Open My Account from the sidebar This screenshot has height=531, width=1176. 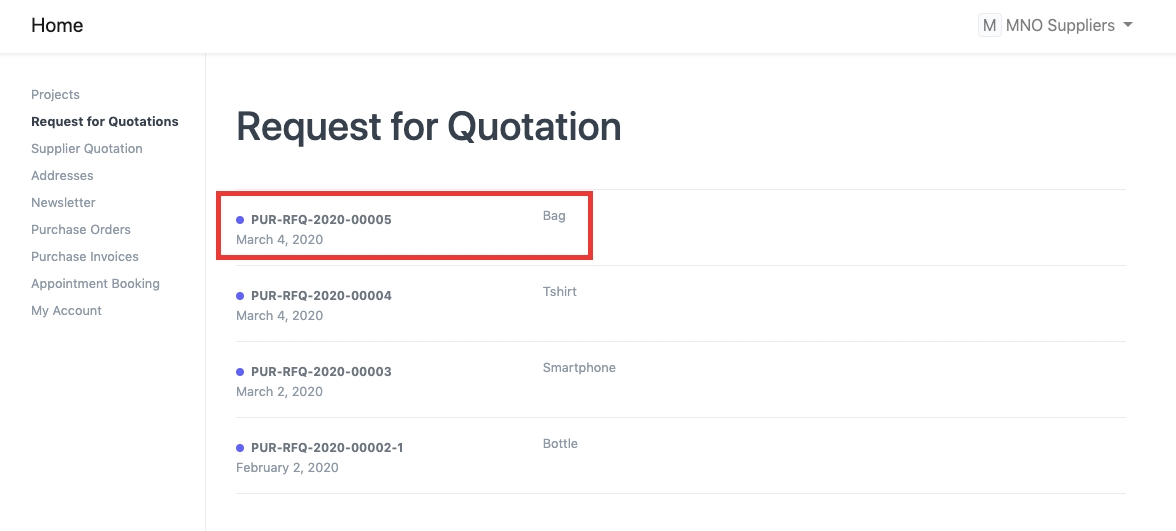click(66, 311)
